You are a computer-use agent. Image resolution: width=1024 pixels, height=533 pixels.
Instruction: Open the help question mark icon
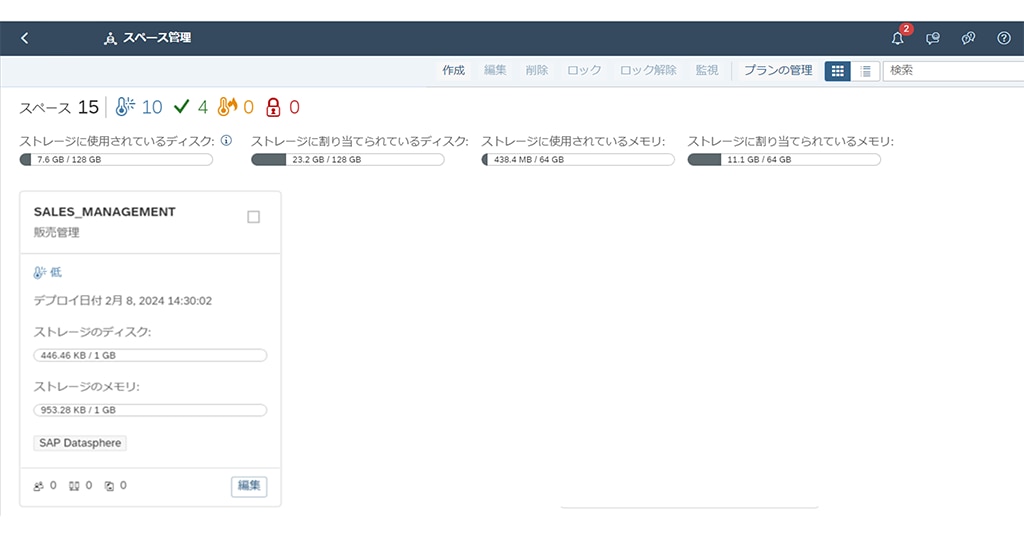click(x=1003, y=38)
